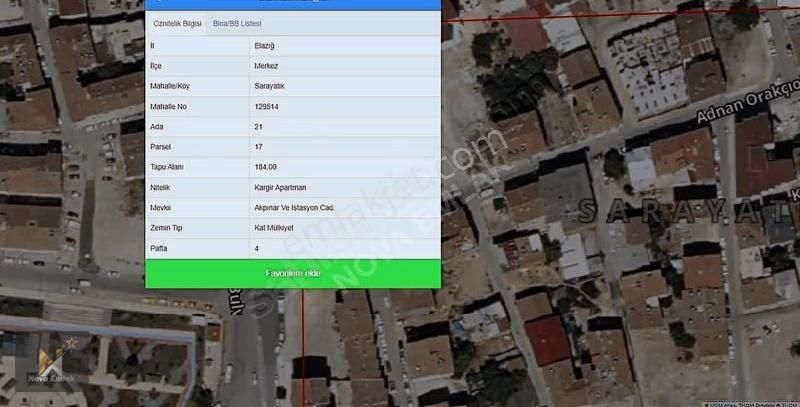Screen dimensions: 800x407
Task: Select the Öznitelik Bilgisi tab
Action: point(175,22)
